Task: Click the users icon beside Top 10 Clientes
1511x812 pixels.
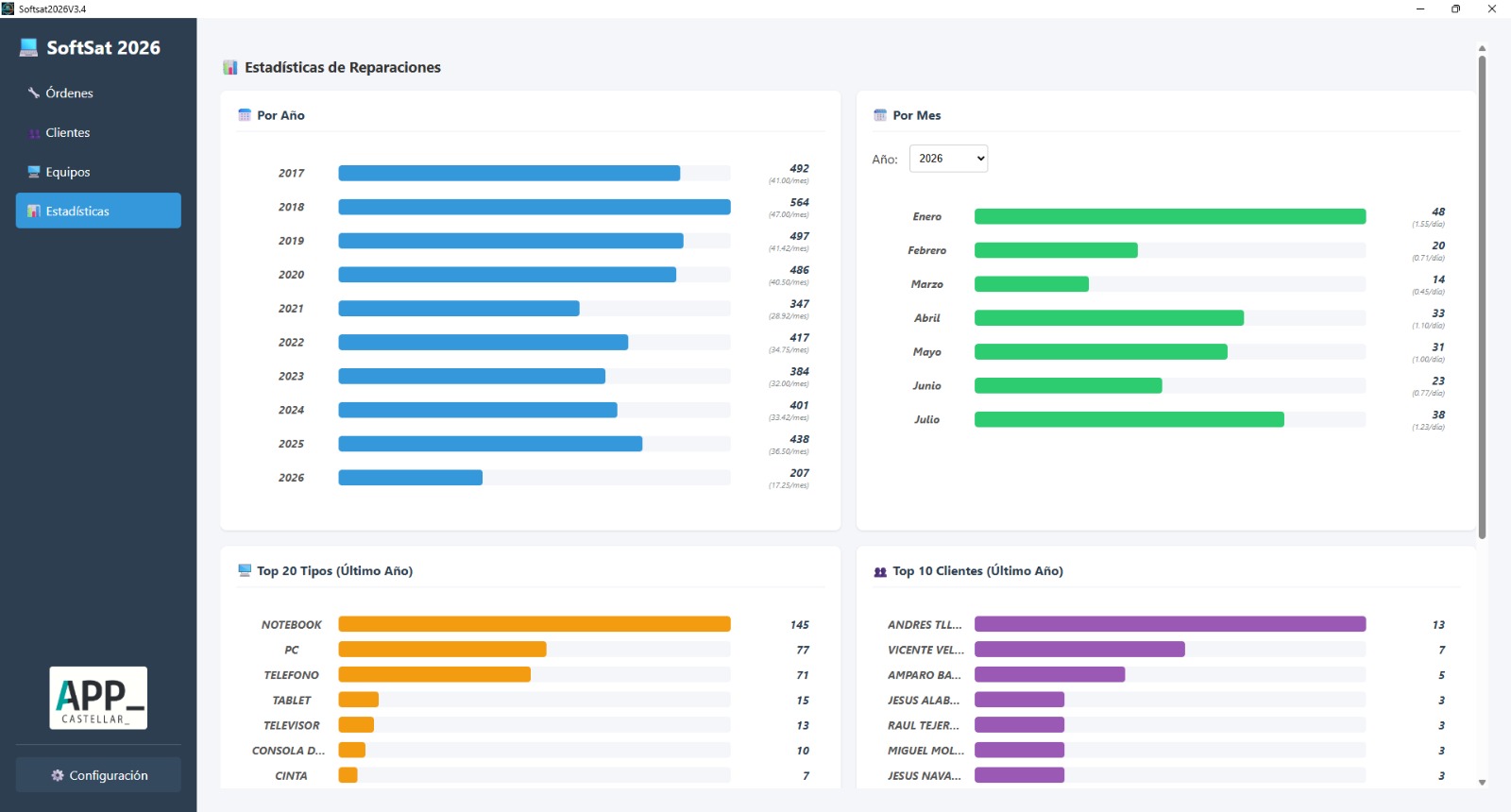Action: point(880,571)
